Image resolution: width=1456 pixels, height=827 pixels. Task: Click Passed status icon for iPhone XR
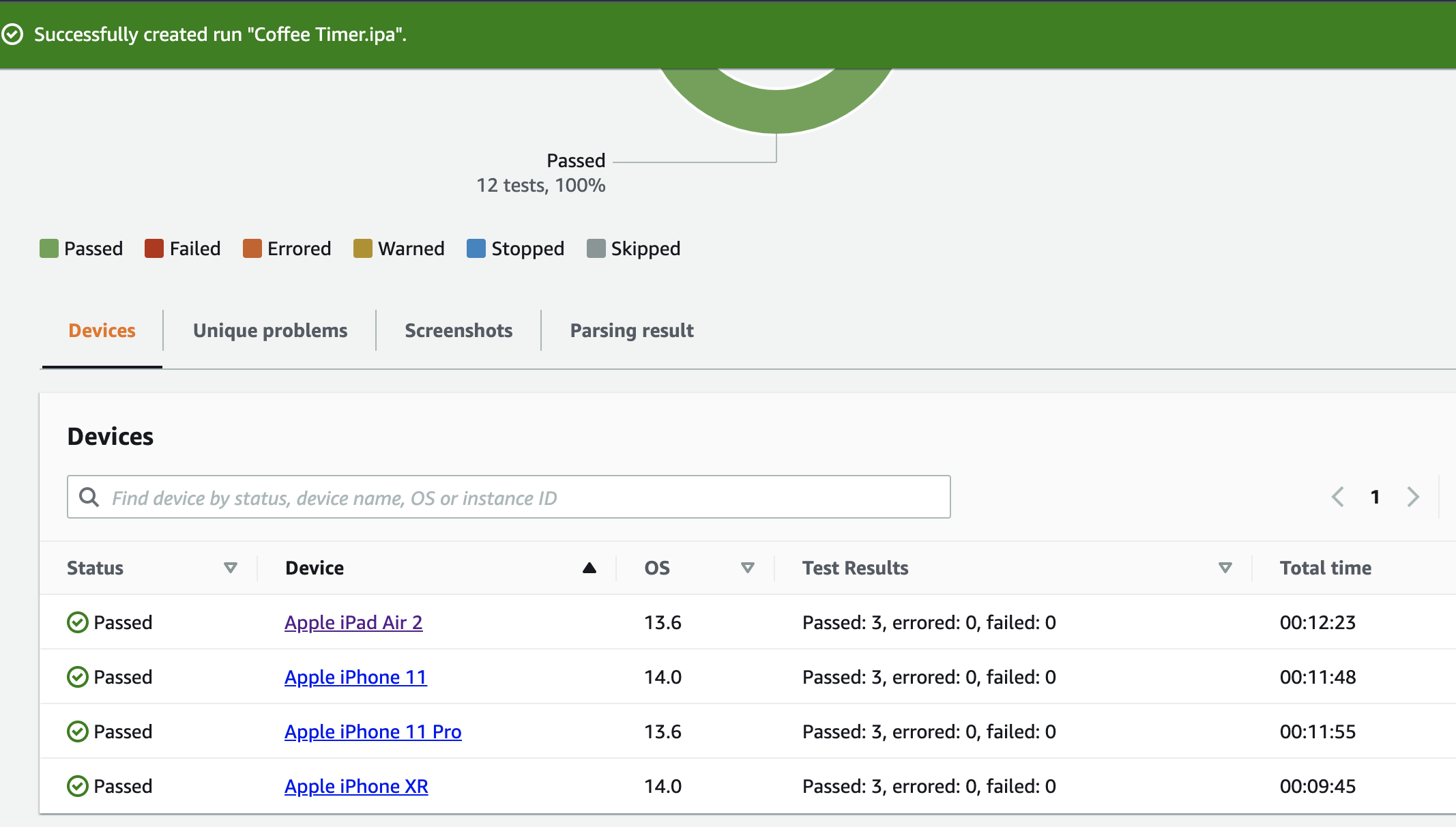coord(78,786)
